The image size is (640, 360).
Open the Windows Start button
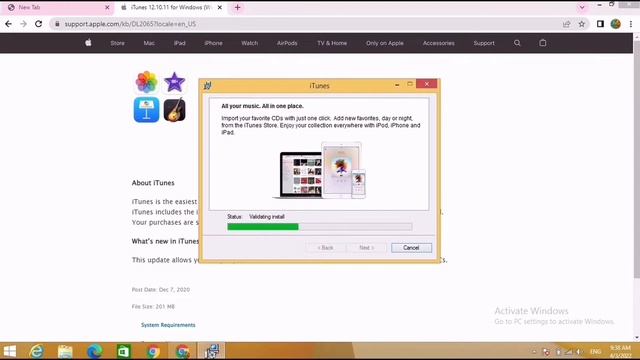point(10,351)
